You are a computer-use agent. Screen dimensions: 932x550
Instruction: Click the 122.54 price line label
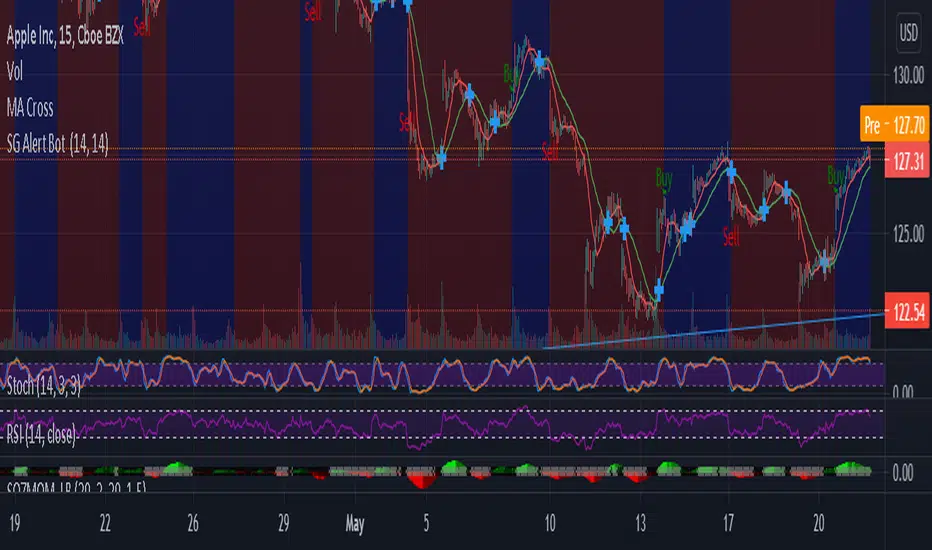click(x=907, y=310)
